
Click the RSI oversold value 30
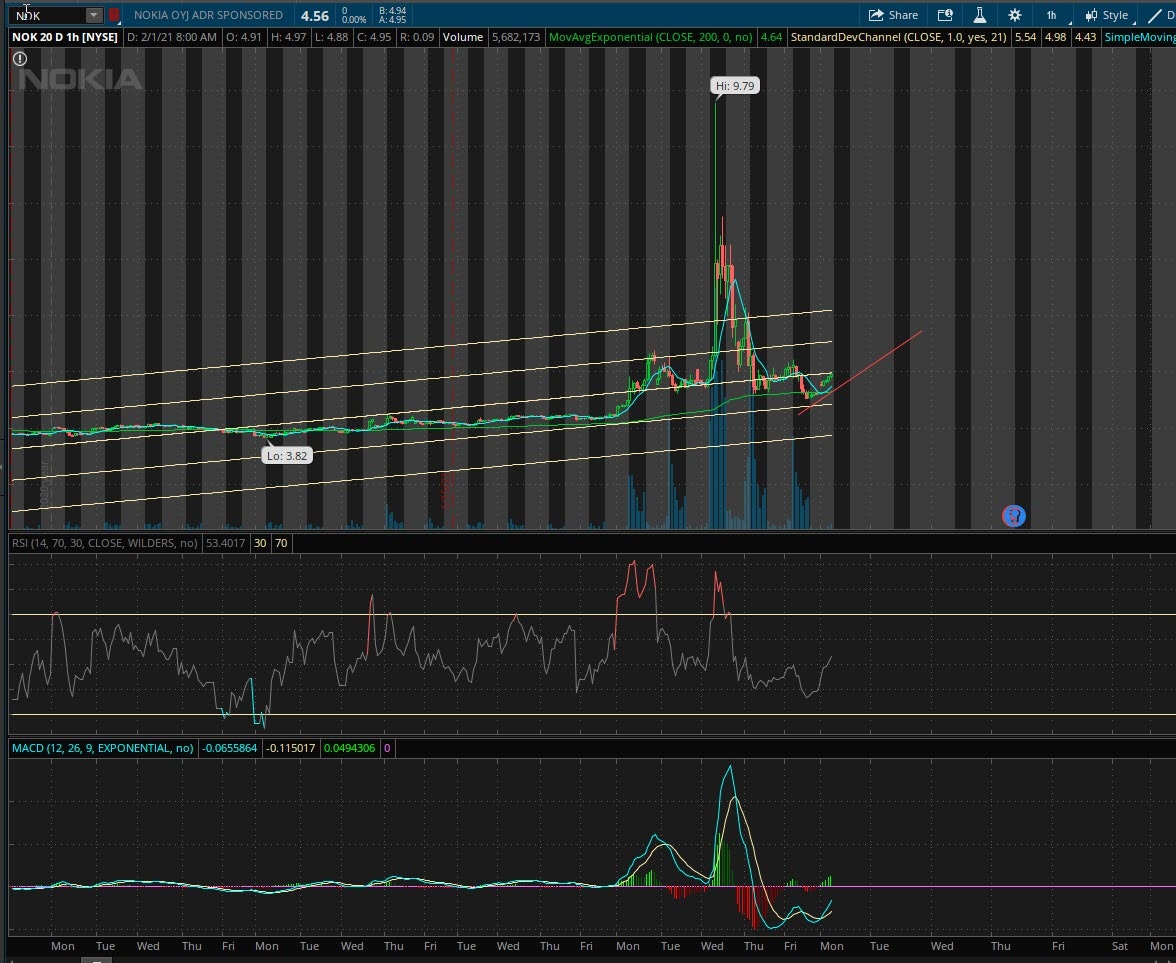260,542
